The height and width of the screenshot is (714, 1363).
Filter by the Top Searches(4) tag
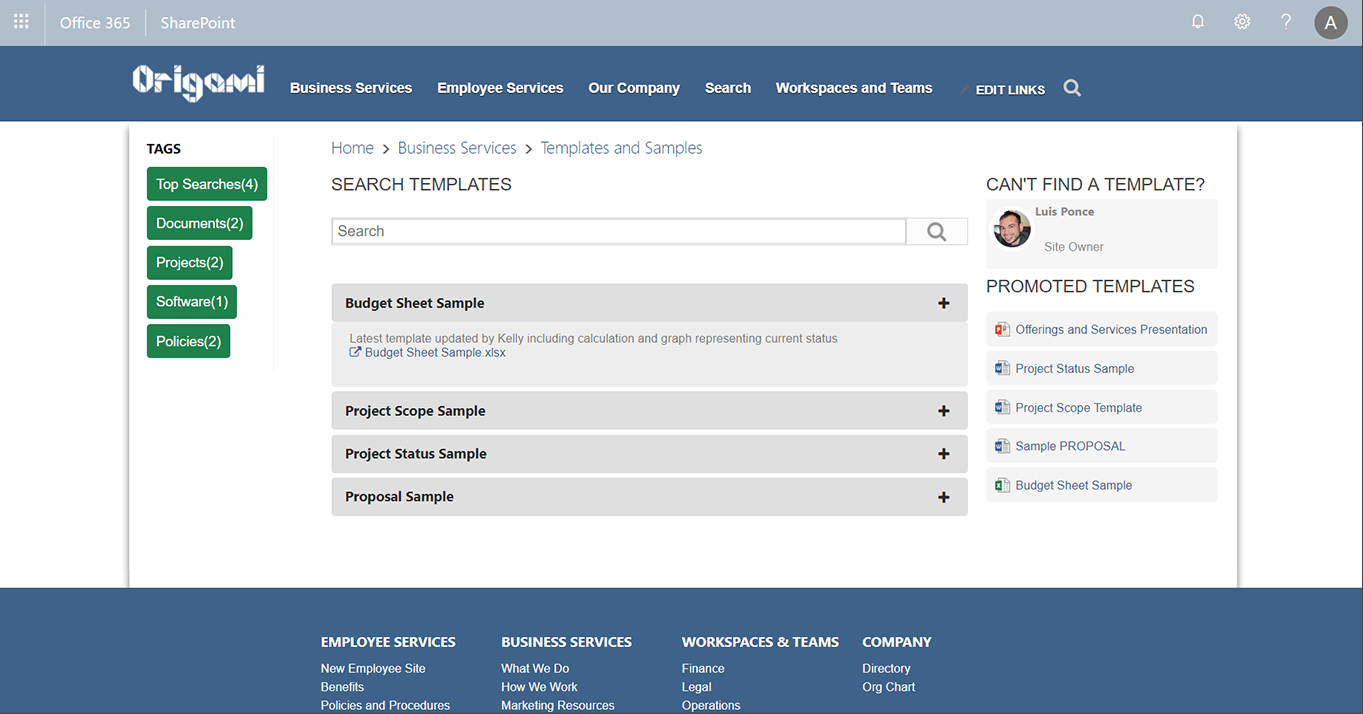pyautogui.click(x=207, y=184)
